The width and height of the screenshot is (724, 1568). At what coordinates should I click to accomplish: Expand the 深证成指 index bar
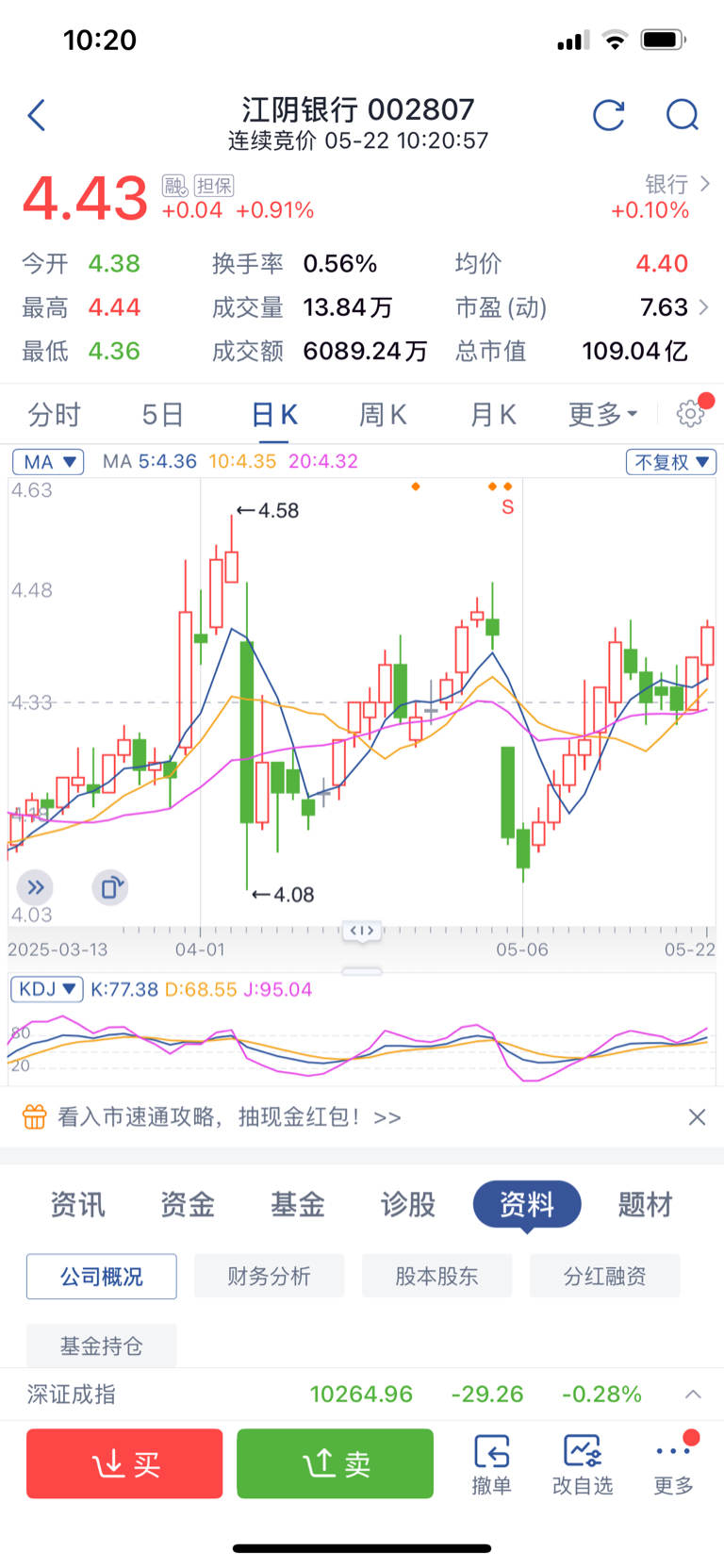pyautogui.click(x=693, y=1394)
